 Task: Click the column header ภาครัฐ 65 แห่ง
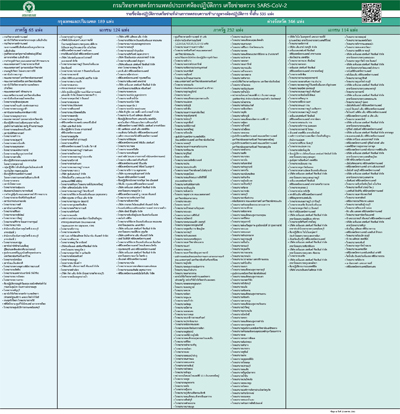click(x=29, y=30)
